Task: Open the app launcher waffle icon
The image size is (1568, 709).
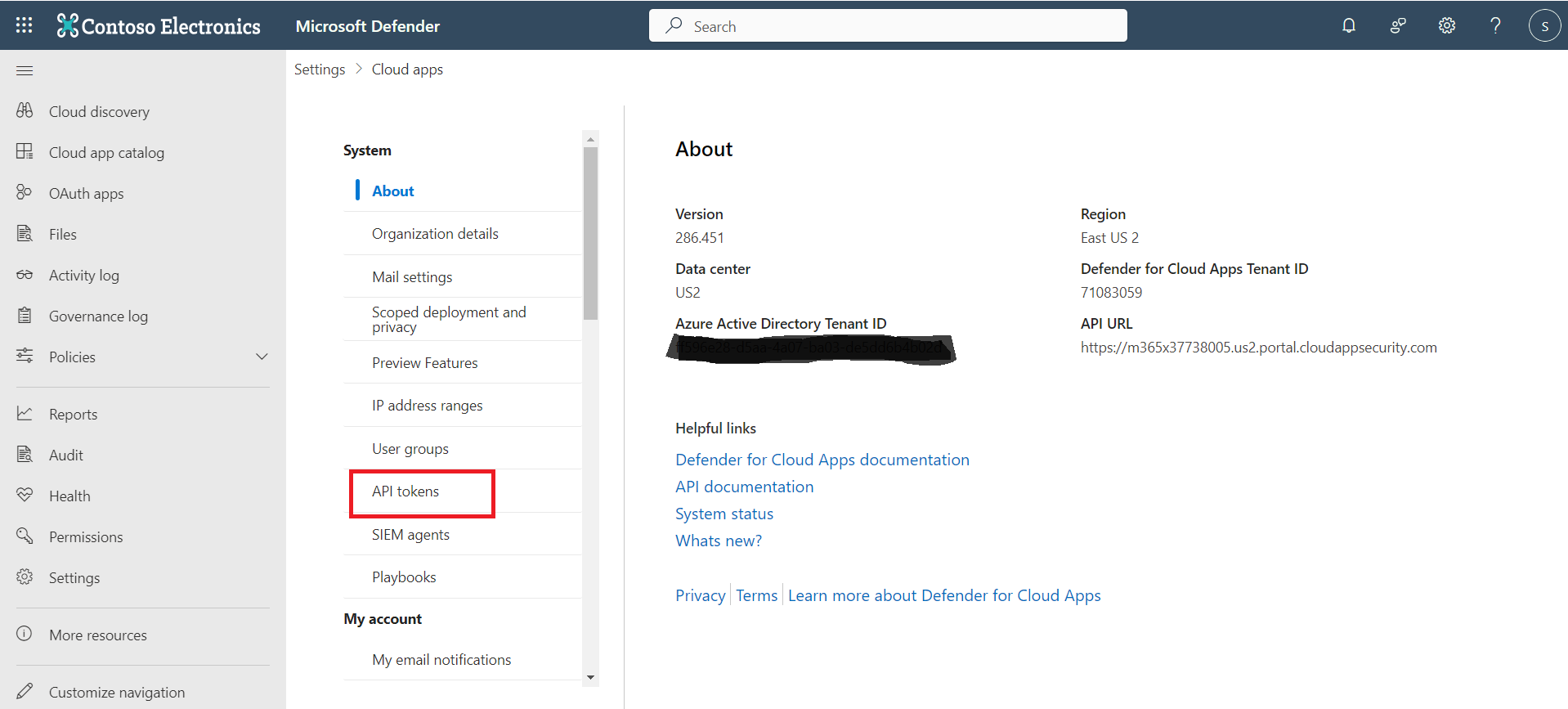Action: click(x=25, y=25)
